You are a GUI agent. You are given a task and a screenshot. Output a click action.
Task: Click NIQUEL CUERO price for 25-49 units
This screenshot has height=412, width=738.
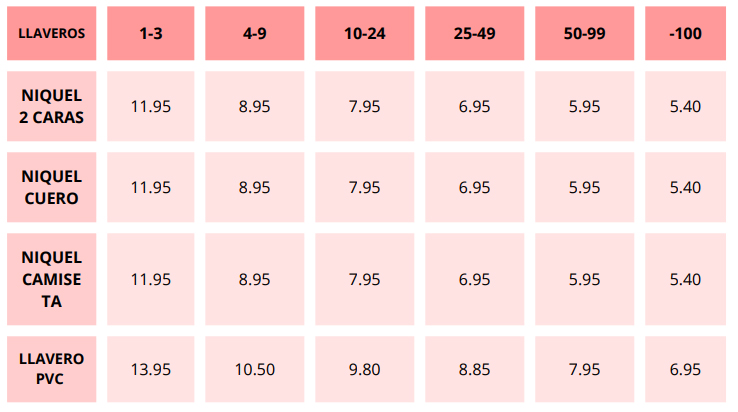[x=475, y=187]
